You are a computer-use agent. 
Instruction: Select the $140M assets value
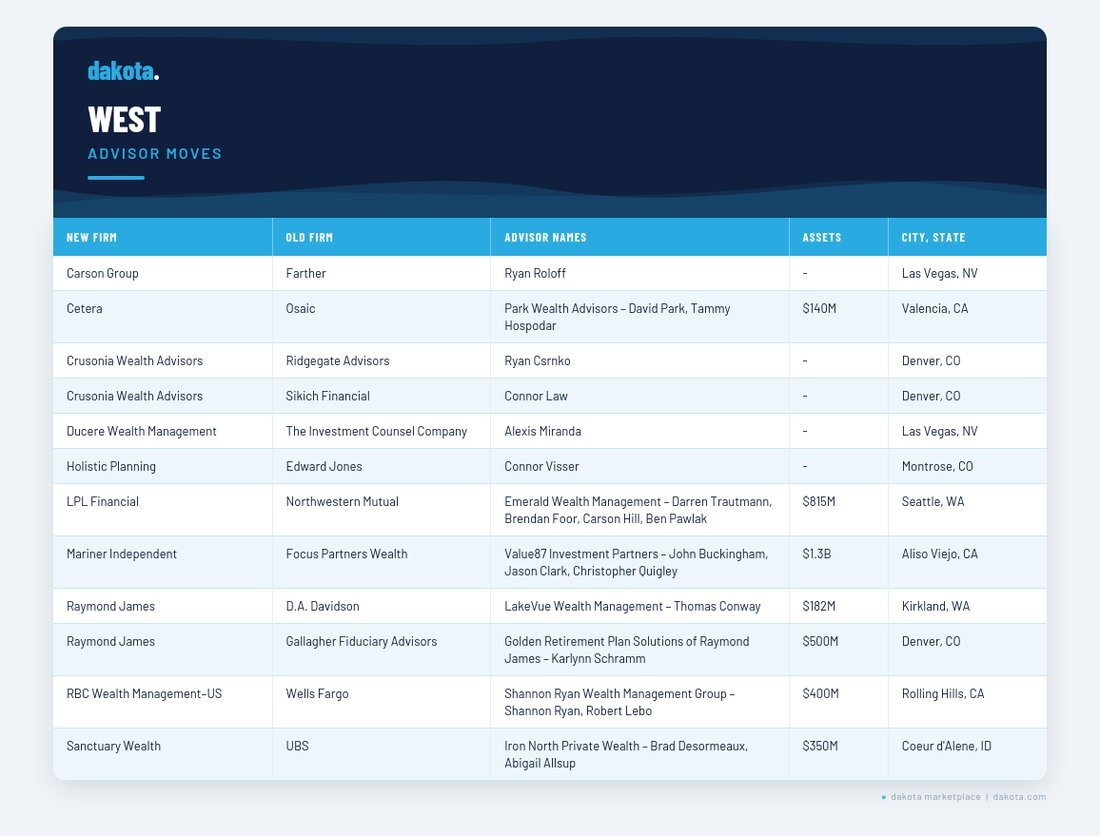coord(819,309)
